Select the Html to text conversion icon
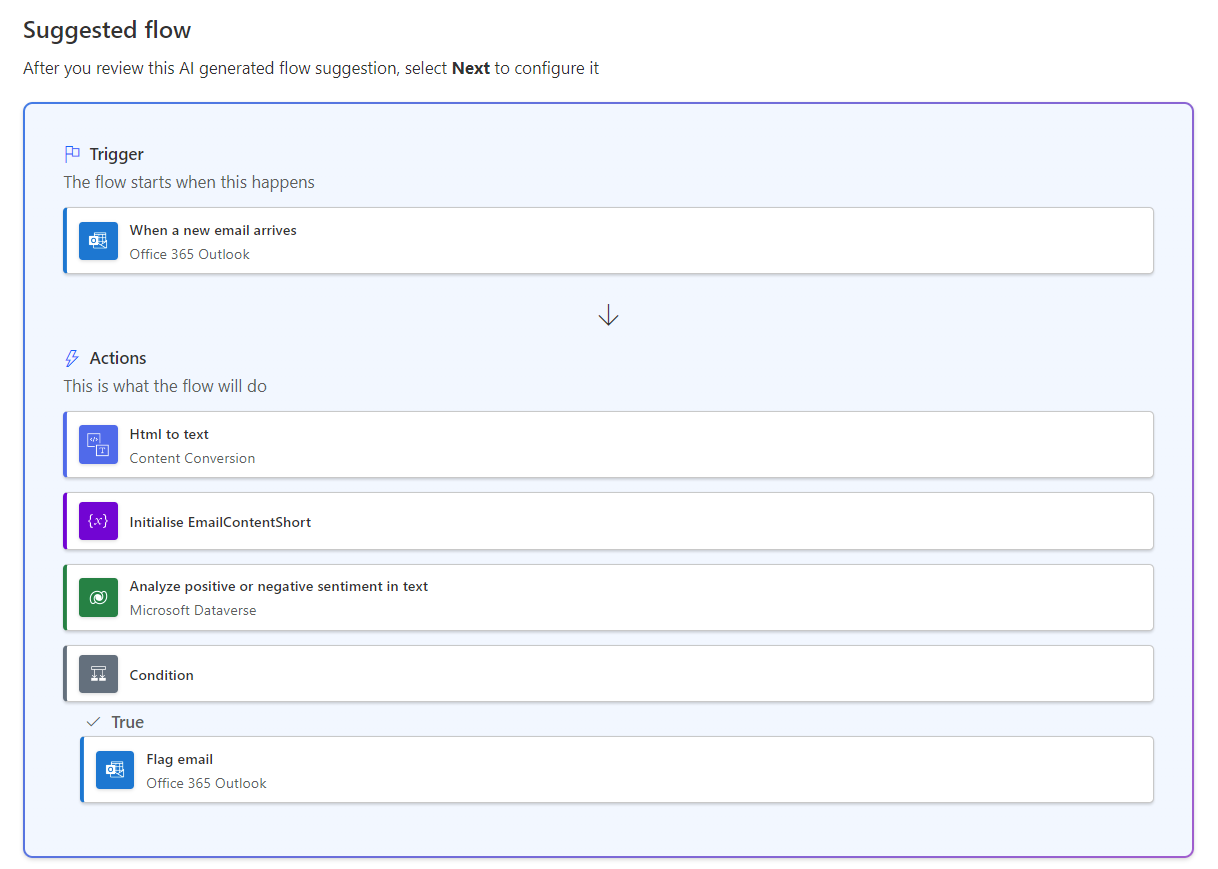Viewport: 1218px width, 869px height. (x=97, y=444)
